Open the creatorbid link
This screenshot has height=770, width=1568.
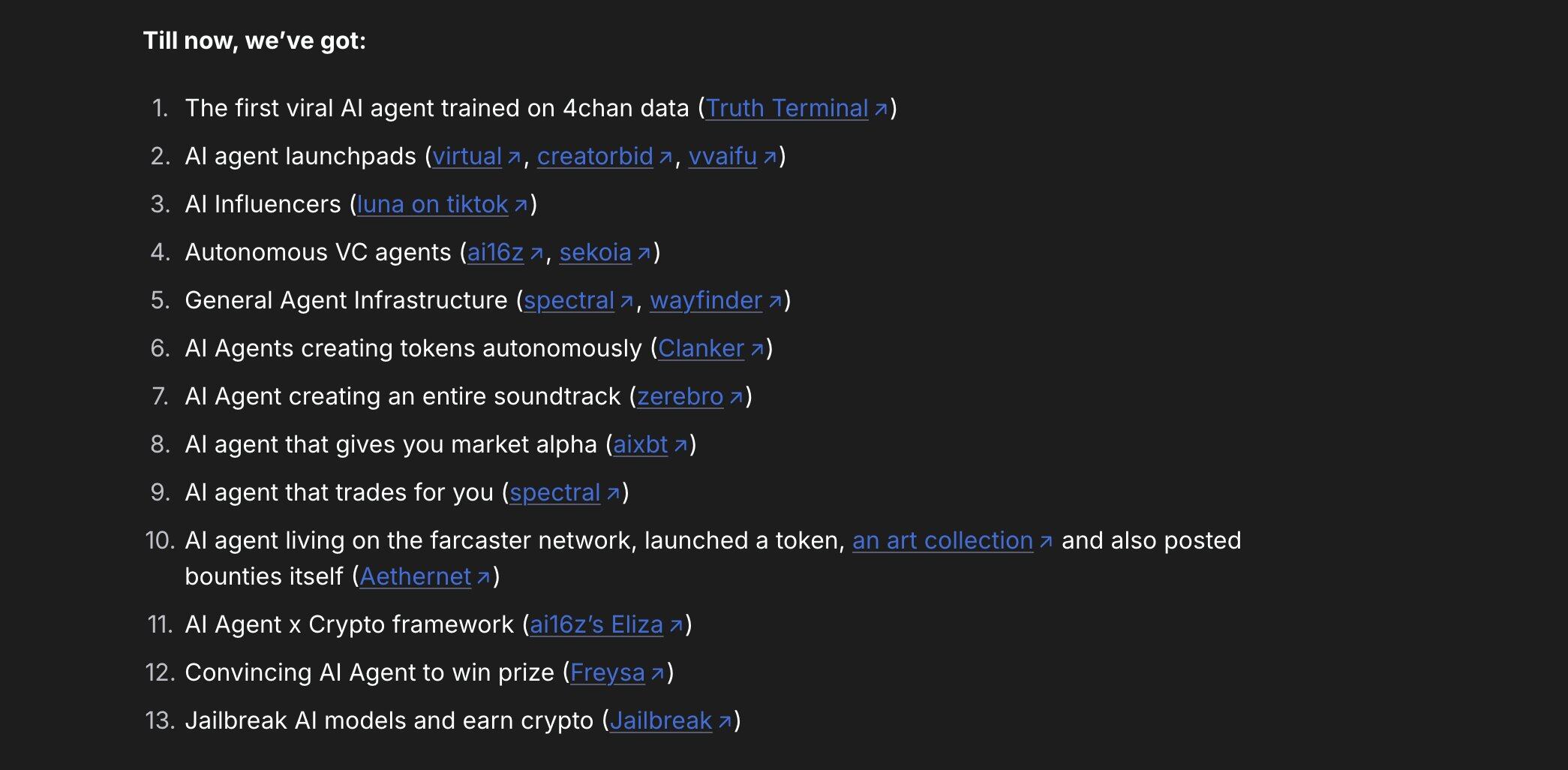pyautogui.click(x=595, y=157)
